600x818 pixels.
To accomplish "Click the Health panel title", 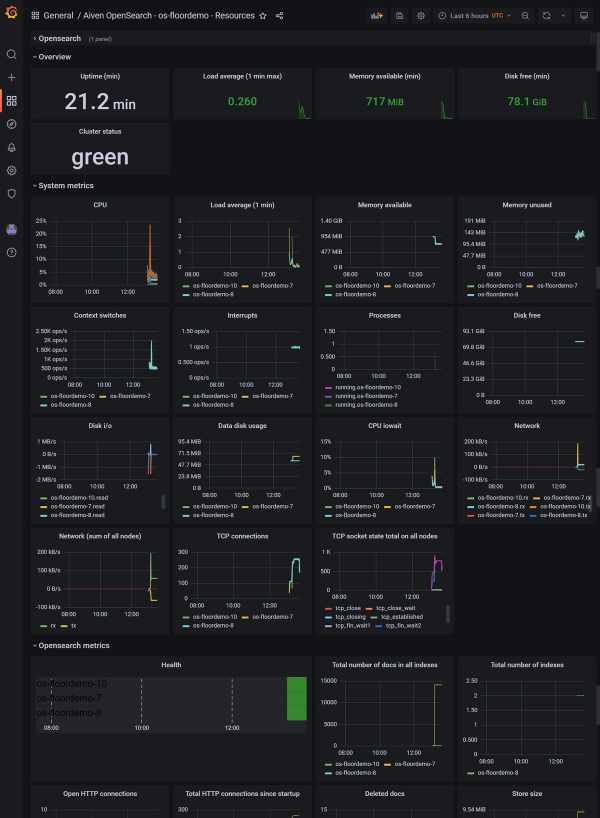I will point(171,665).
